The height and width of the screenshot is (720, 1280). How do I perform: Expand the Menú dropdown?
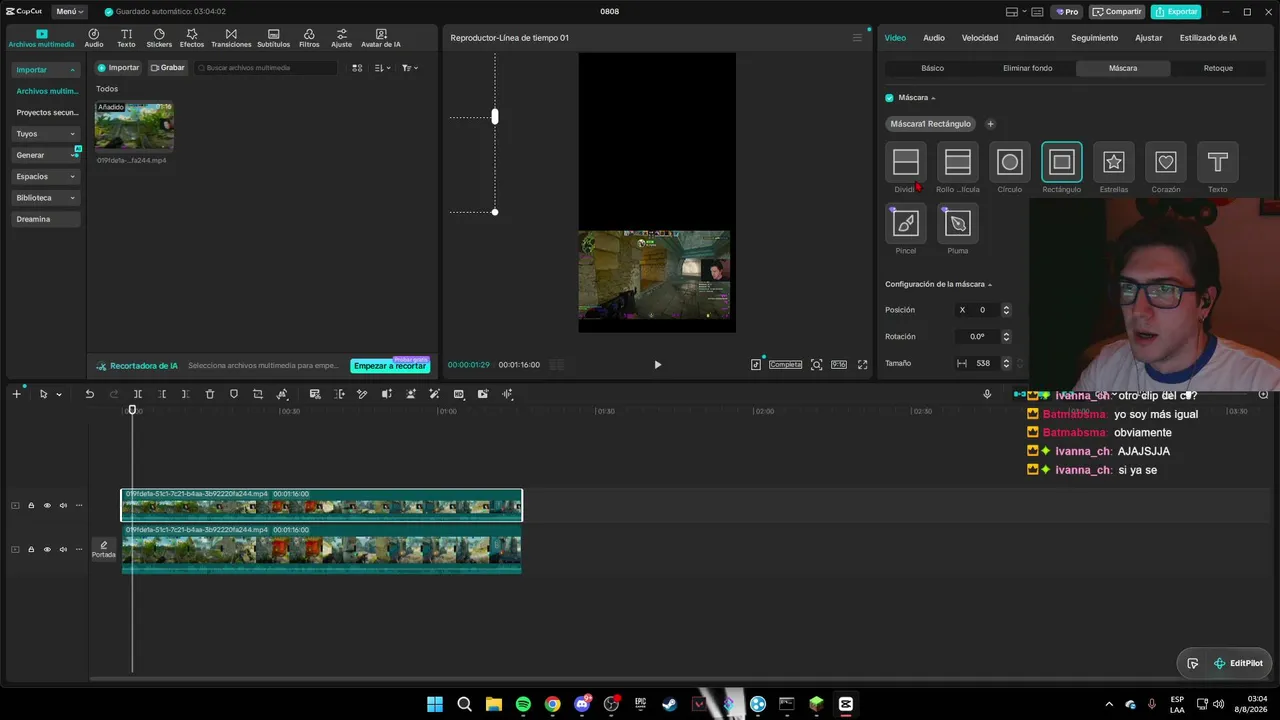click(x=70, y=12)
